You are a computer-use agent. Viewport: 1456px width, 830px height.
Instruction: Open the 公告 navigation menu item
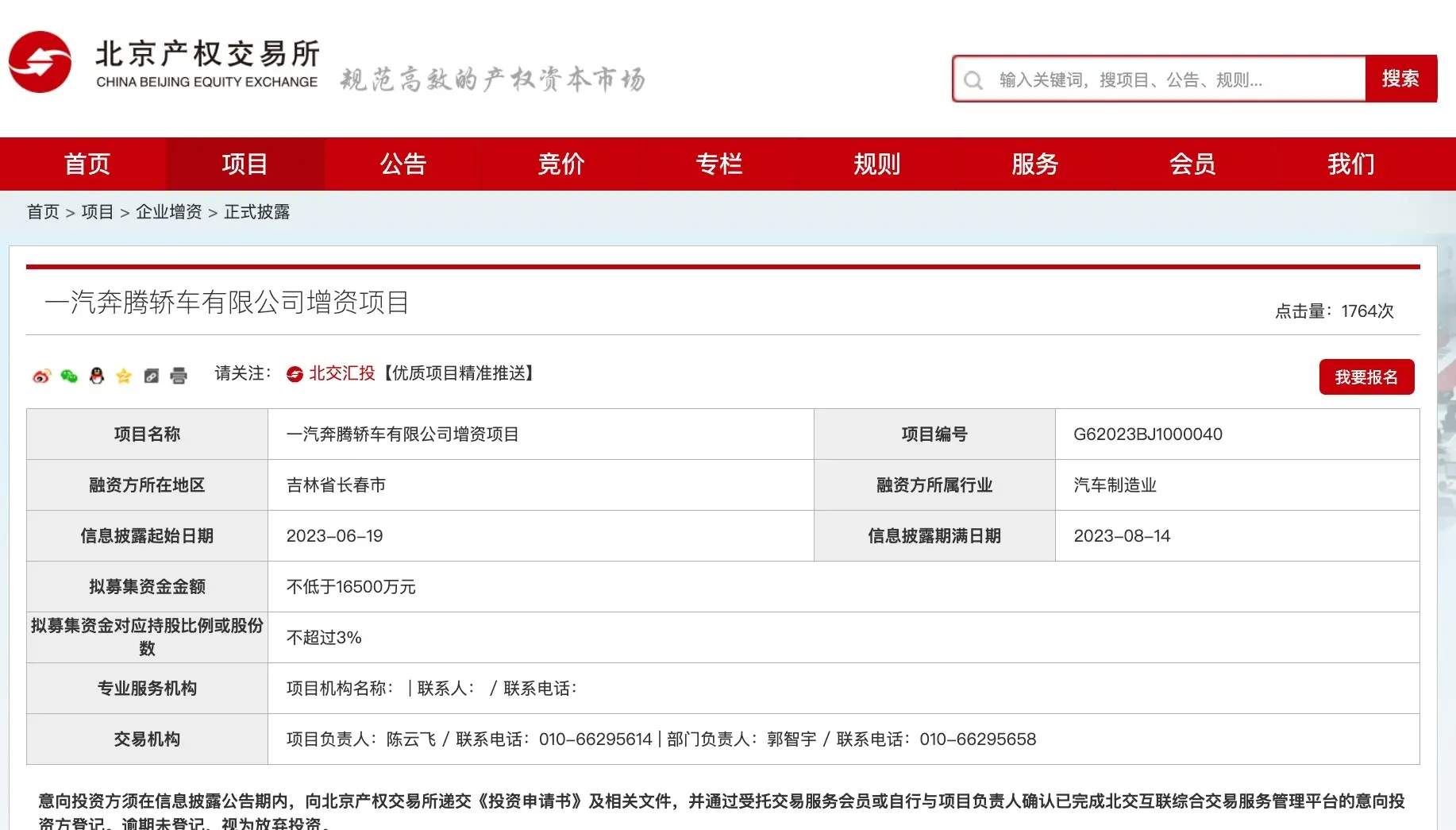pyautogui.click(x=403, y=164)
